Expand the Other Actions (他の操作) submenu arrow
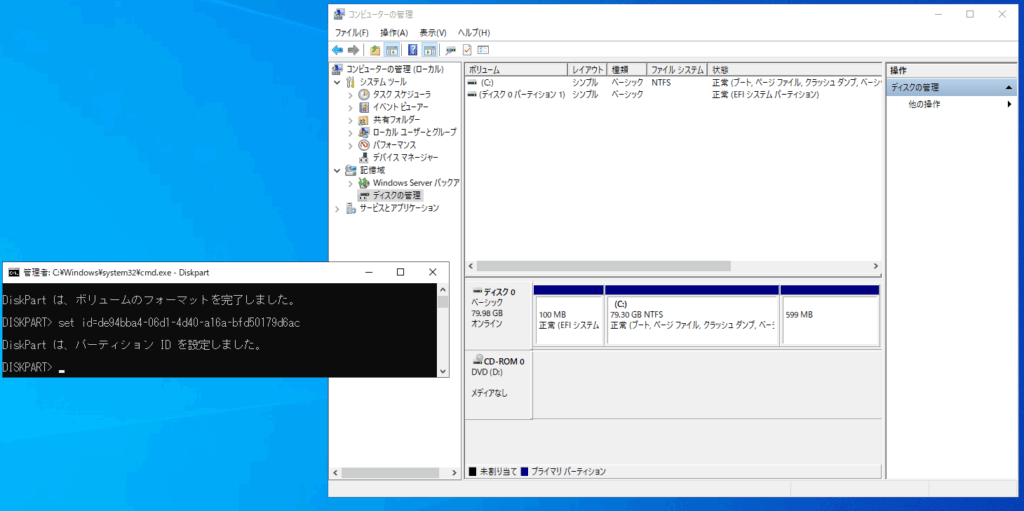 click(x=1009, y=104)
